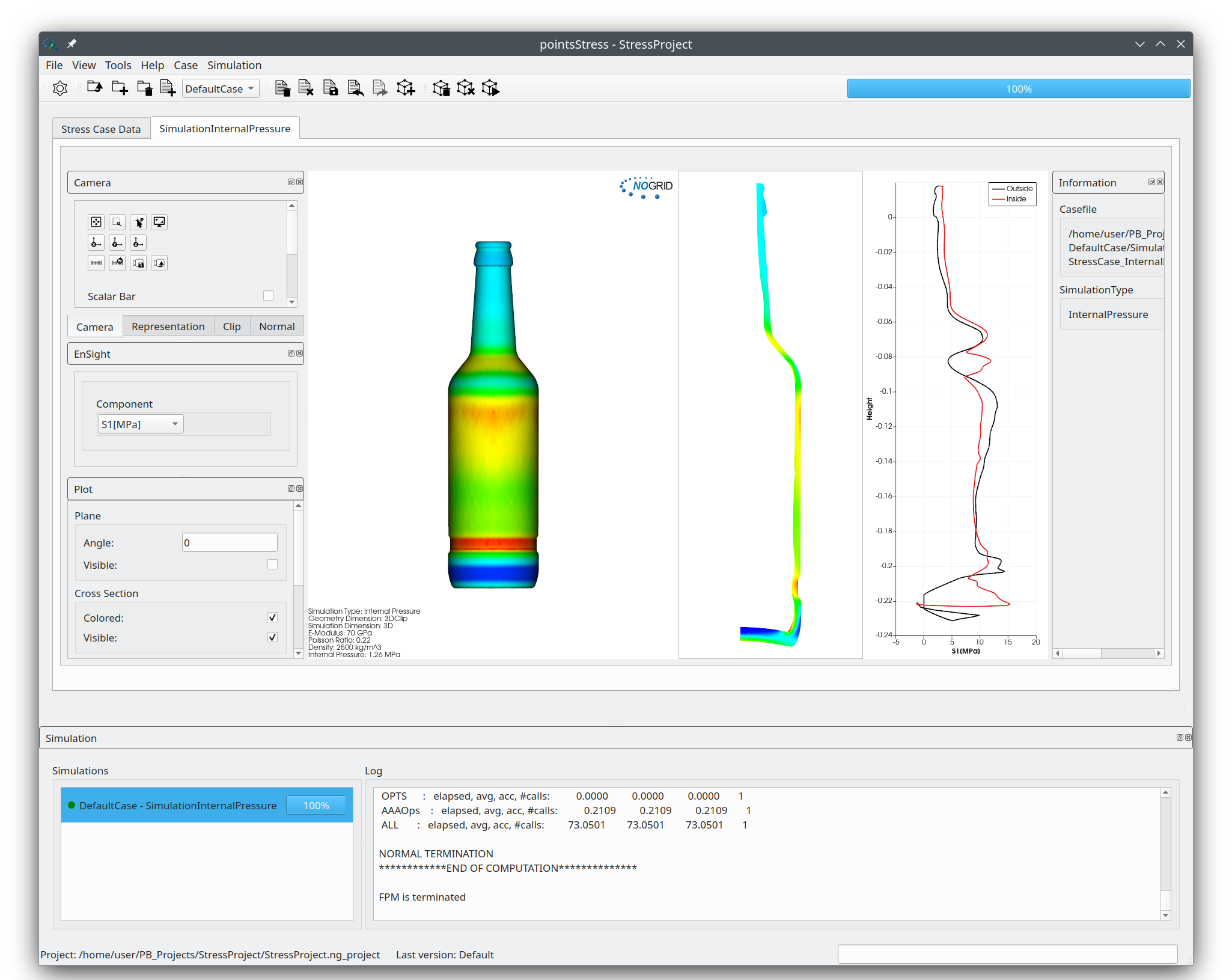Click the run simulation cube icon
Viewport: 1232px width, 980px height.
pos(491,88)
